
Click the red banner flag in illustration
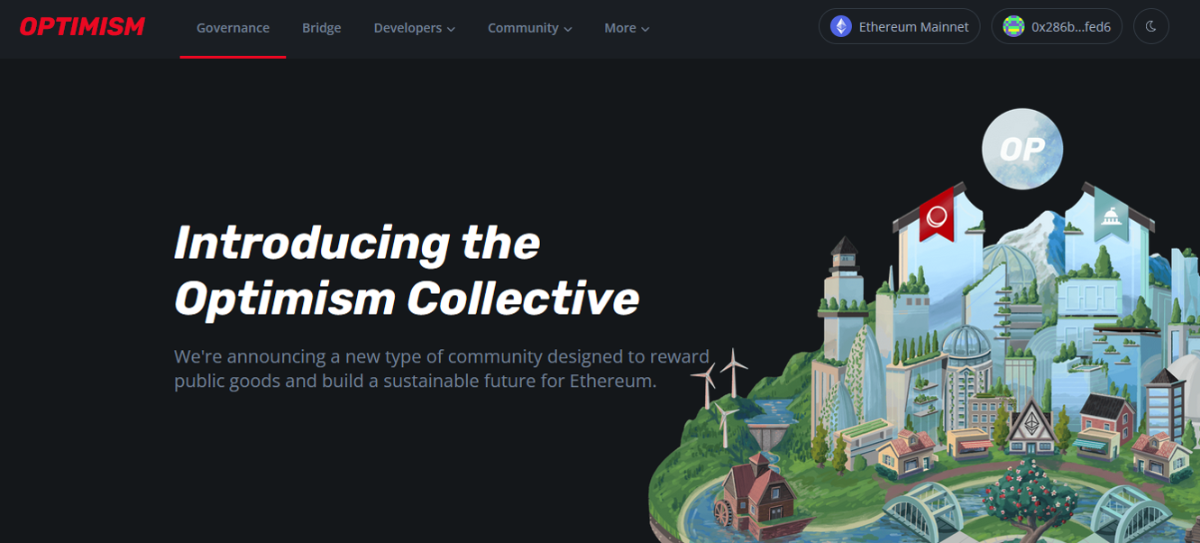pos(937,214)
